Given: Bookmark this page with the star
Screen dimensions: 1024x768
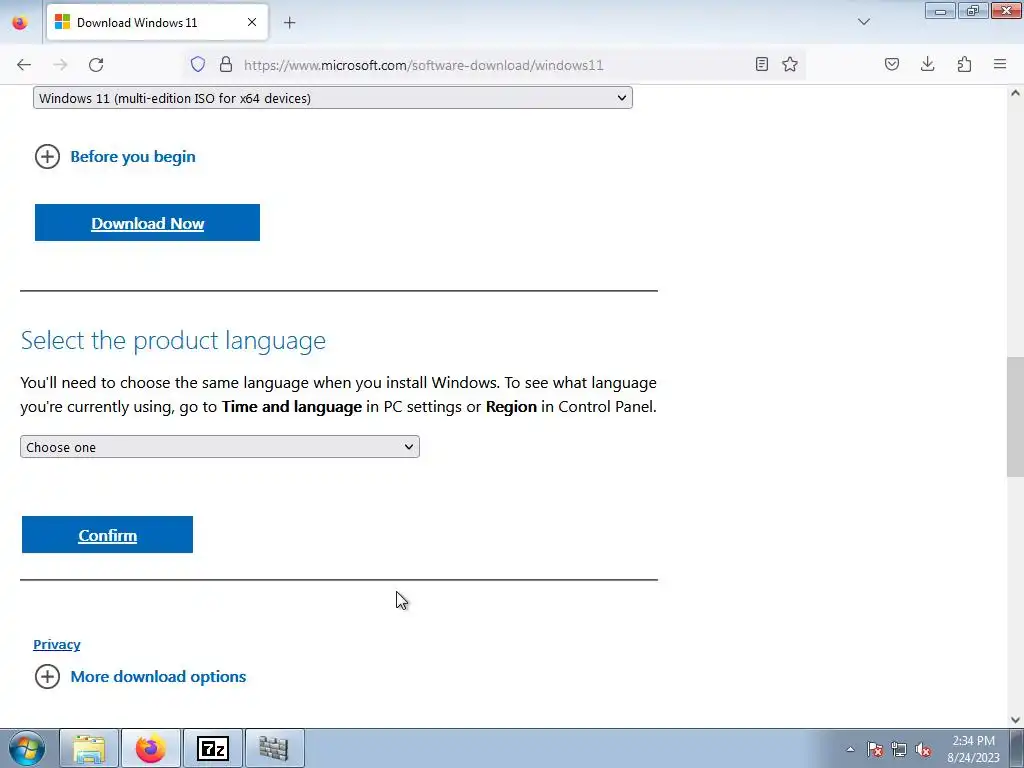Looking at the screenshot, I should tap(790, 64).
